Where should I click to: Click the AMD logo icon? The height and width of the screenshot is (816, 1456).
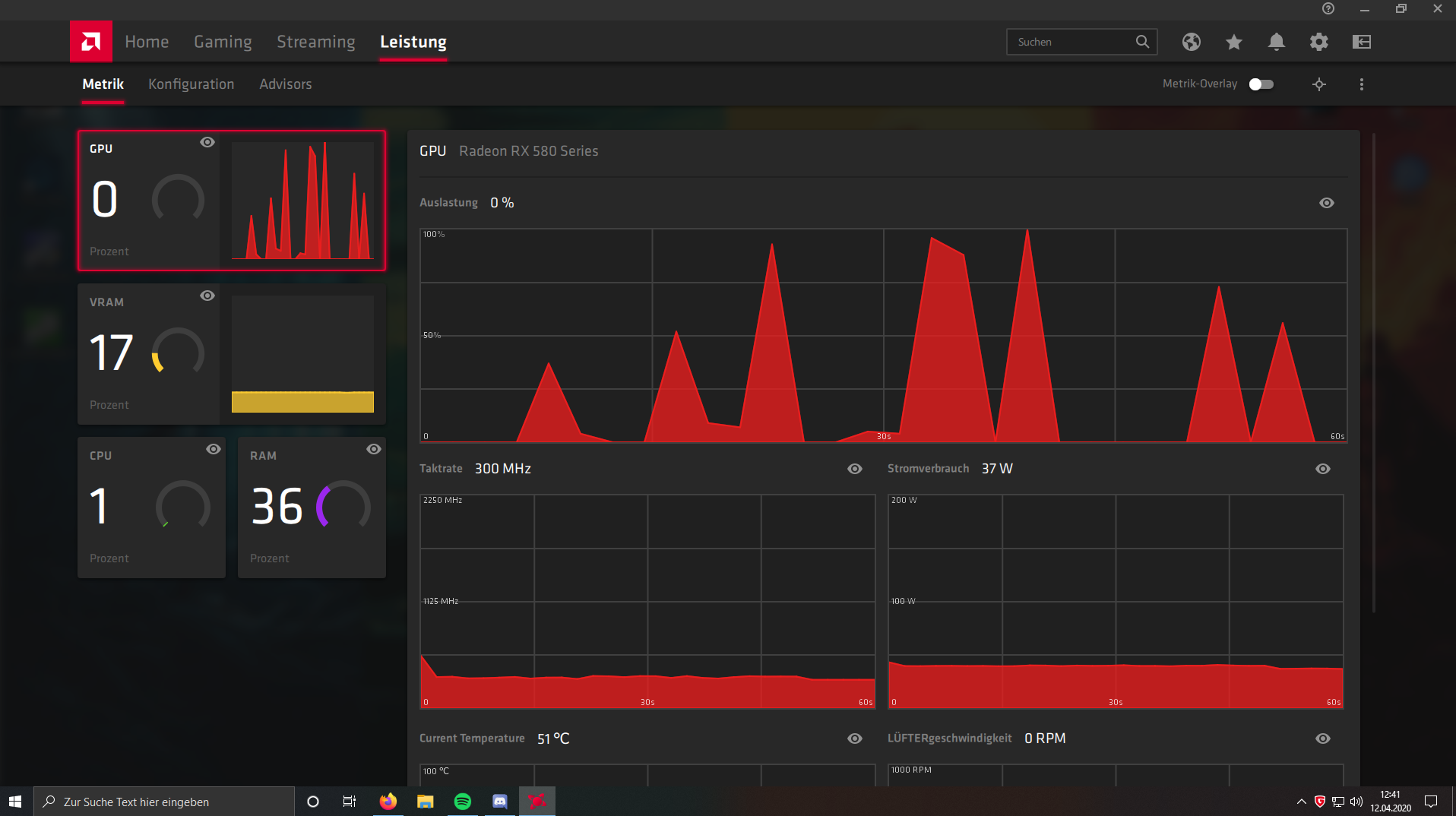91,42
